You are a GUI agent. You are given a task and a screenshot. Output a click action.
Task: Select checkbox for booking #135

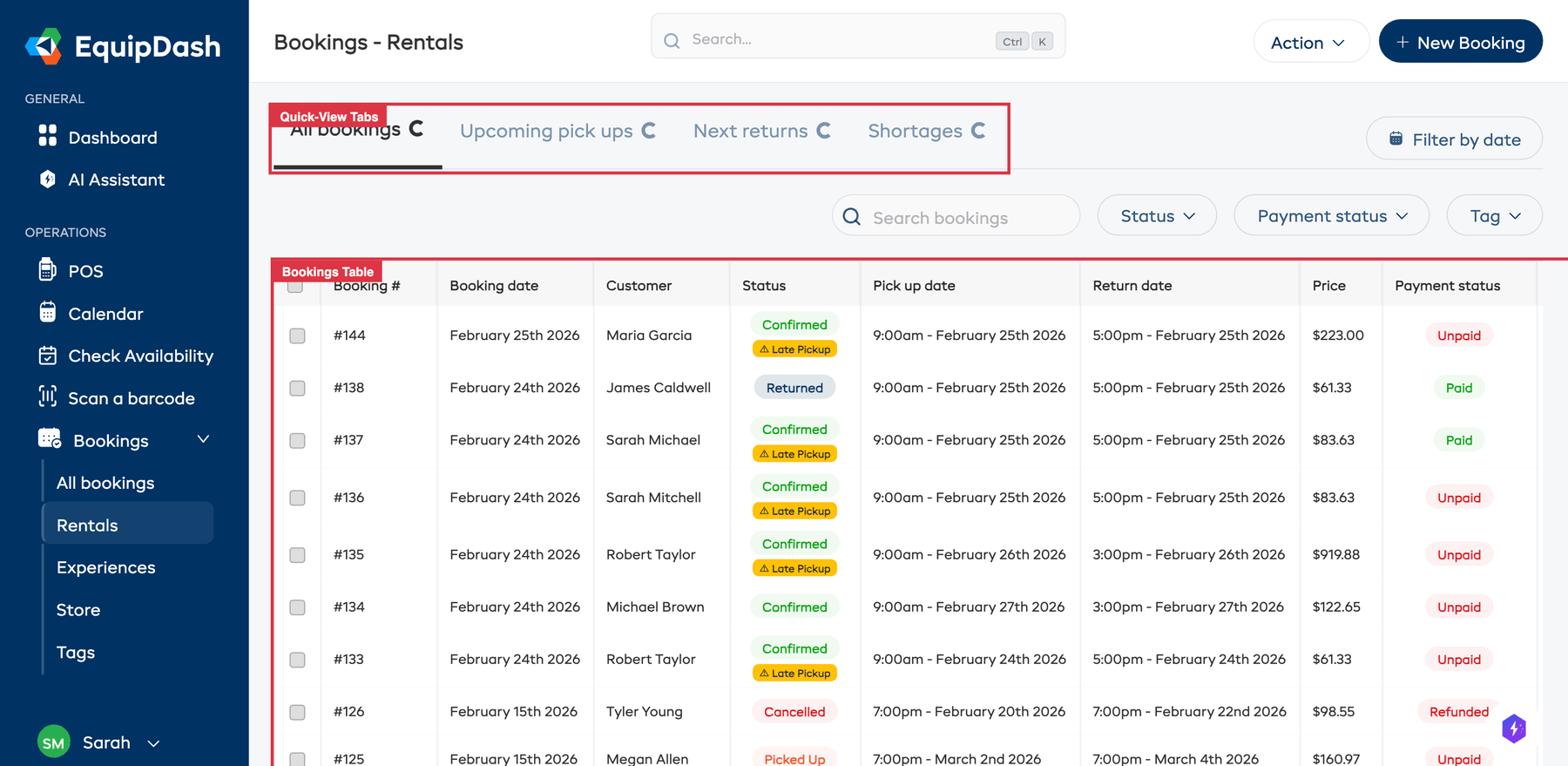click(x=297, y=555)
